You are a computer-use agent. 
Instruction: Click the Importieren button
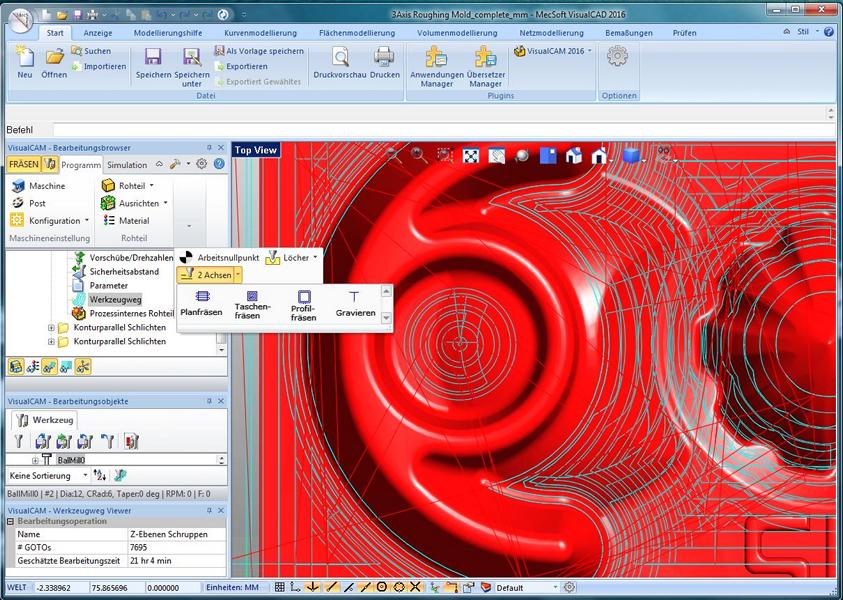coord(99,66)
